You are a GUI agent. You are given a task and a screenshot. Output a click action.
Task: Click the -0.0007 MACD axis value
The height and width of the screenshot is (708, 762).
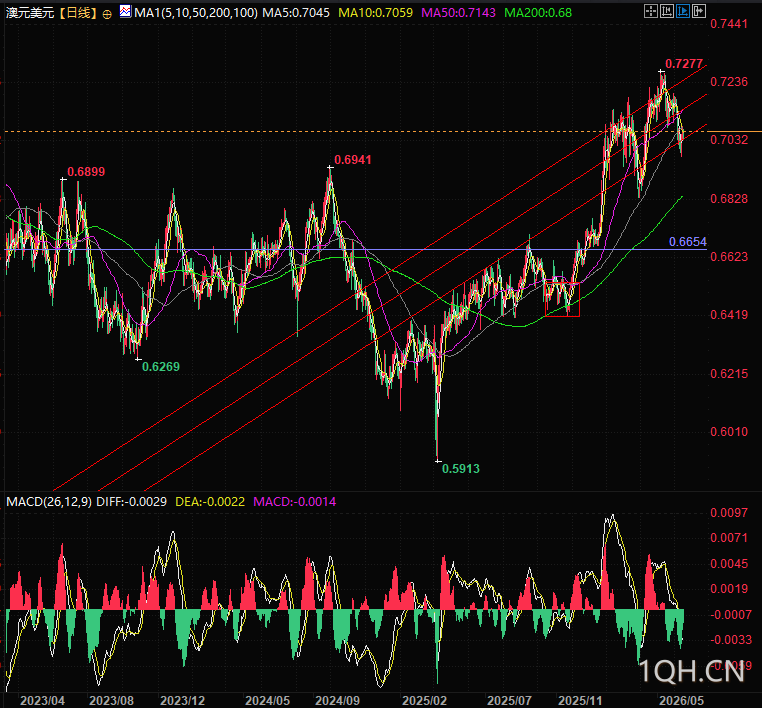click(x=730, y=615)
